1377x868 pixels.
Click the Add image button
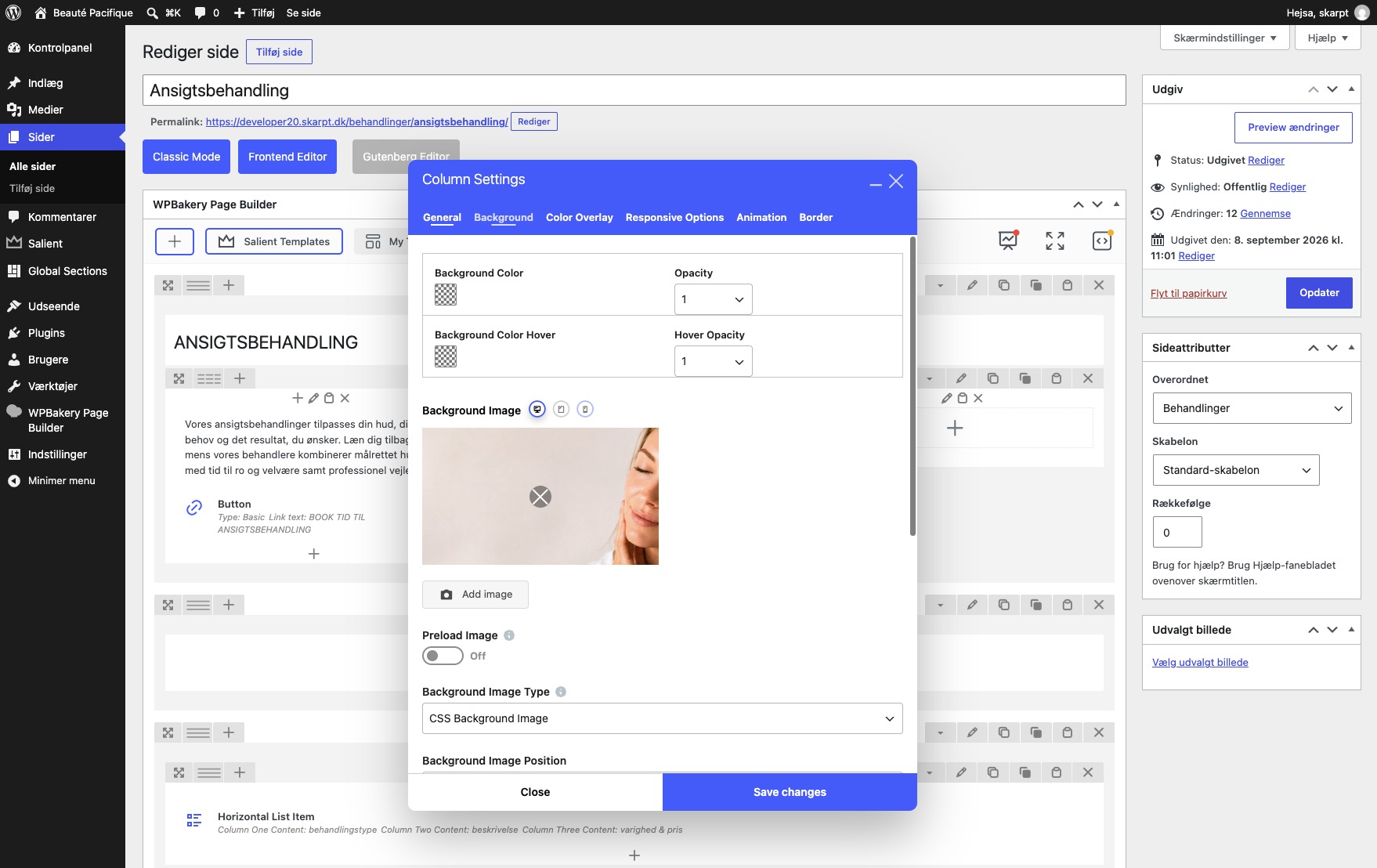pos(475,595)
